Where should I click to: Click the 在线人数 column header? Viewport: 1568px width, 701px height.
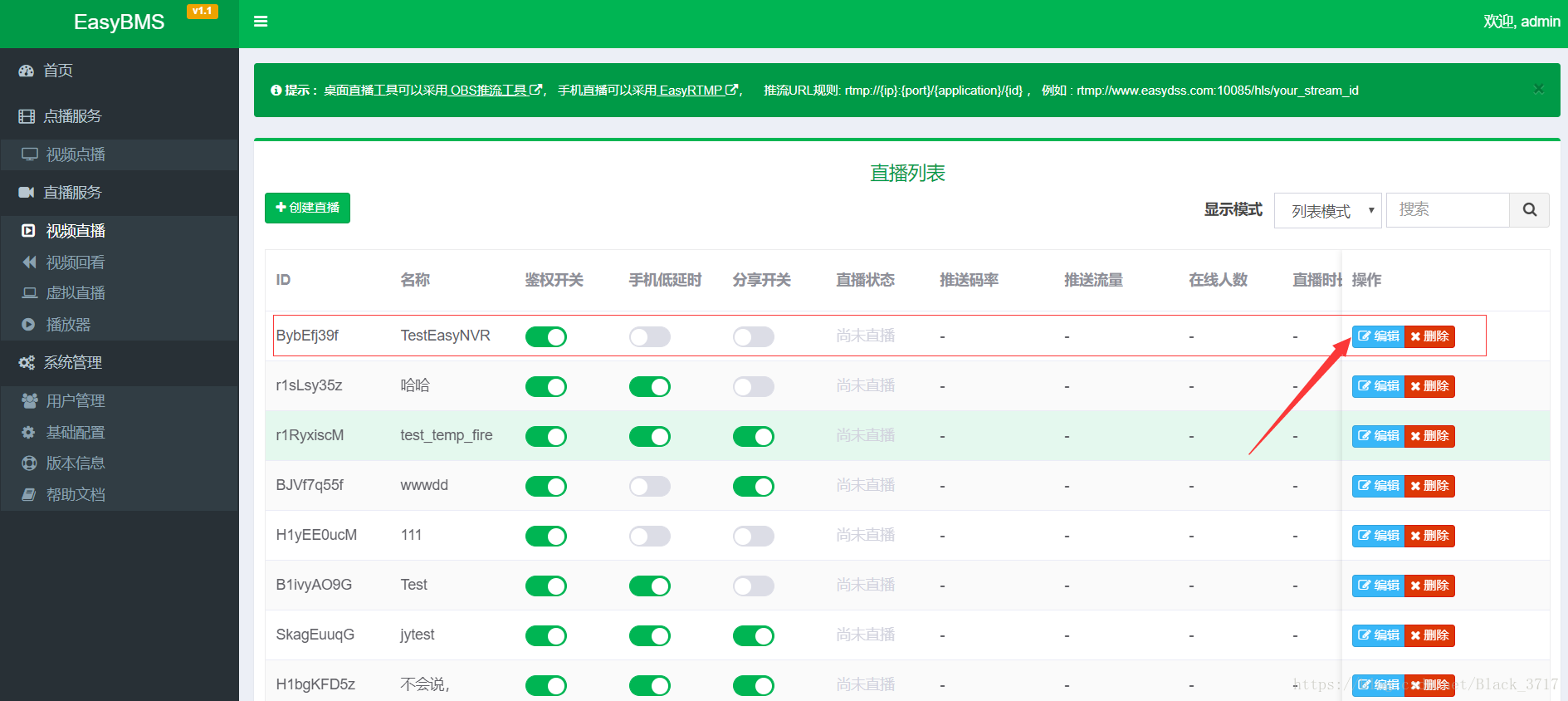click(1218, 280)
